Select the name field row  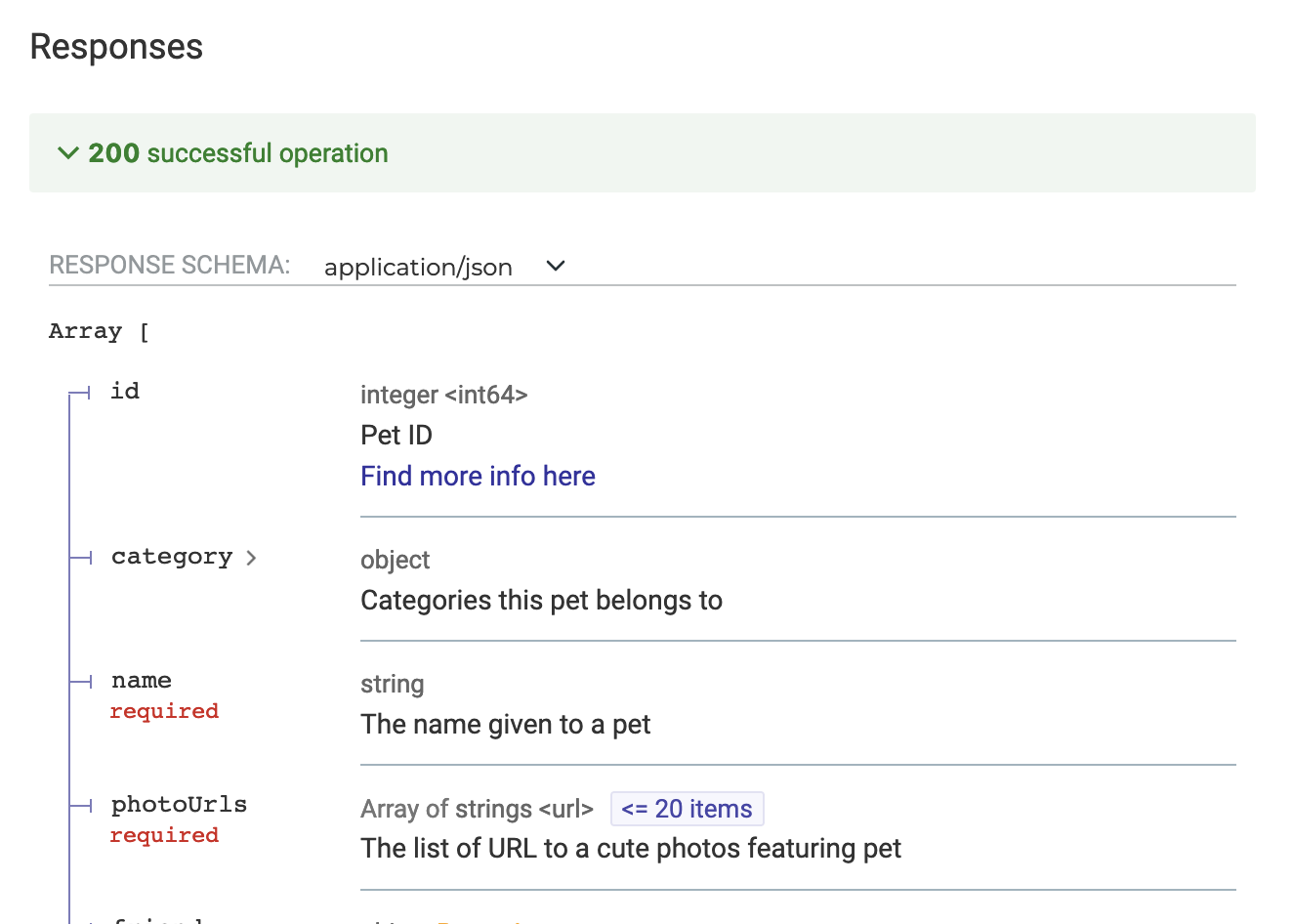click(141, 680)
